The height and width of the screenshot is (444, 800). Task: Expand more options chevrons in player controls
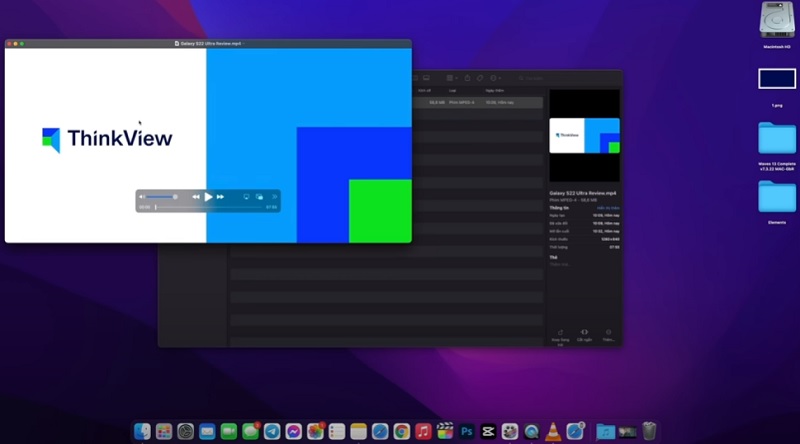274,197
